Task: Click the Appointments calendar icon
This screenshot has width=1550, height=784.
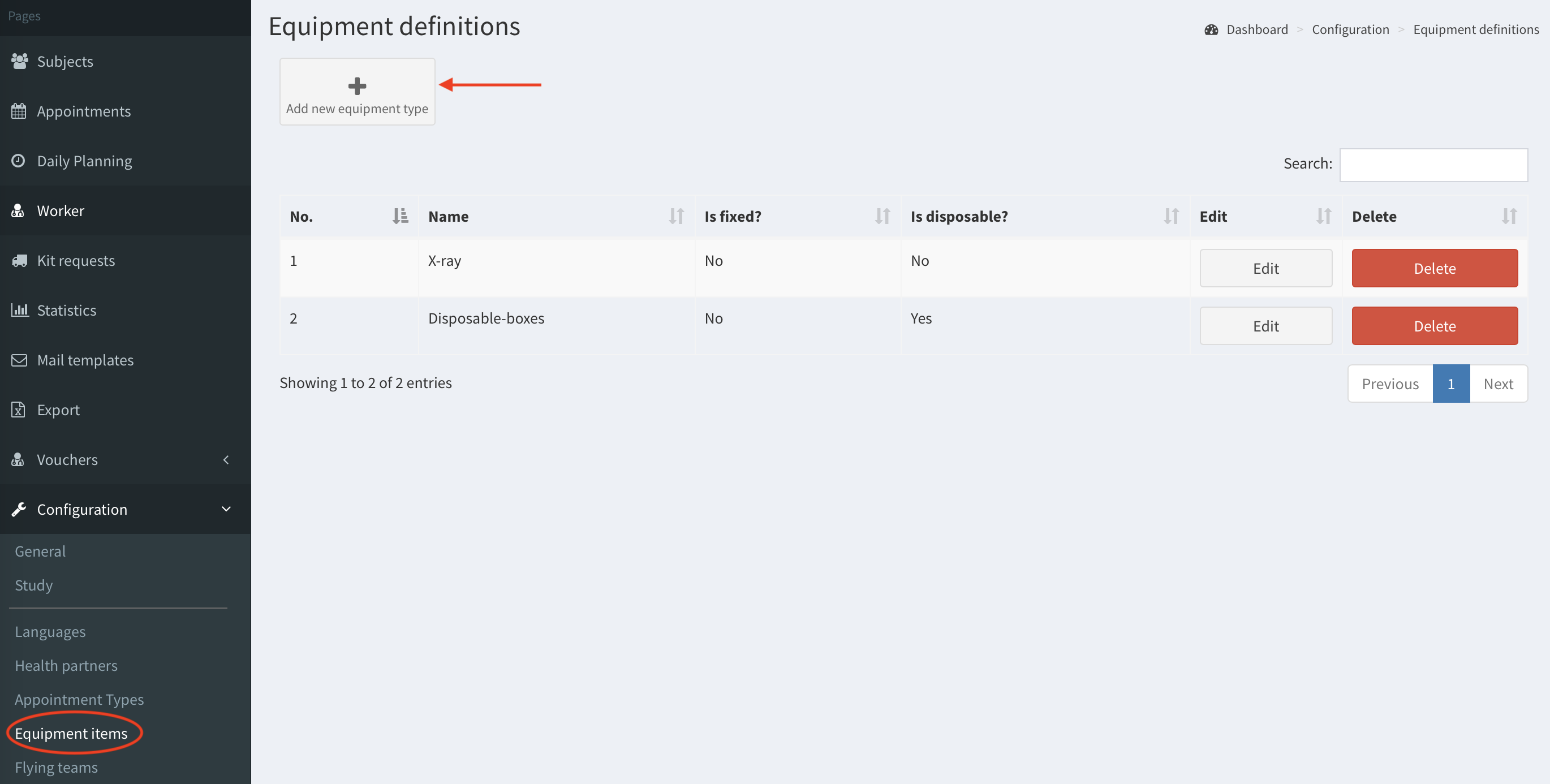Action: (x=19, y=111)
